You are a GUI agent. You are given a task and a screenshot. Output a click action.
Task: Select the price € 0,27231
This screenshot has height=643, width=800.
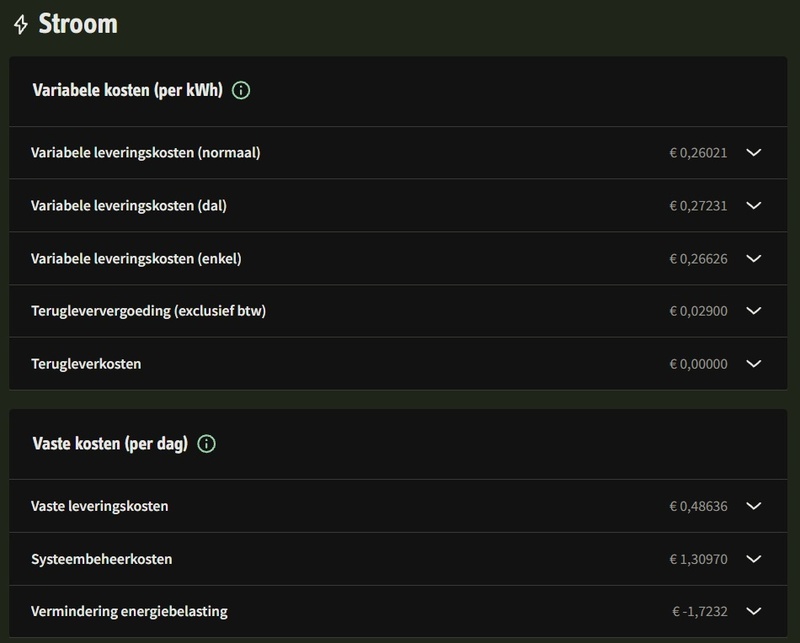698,206
